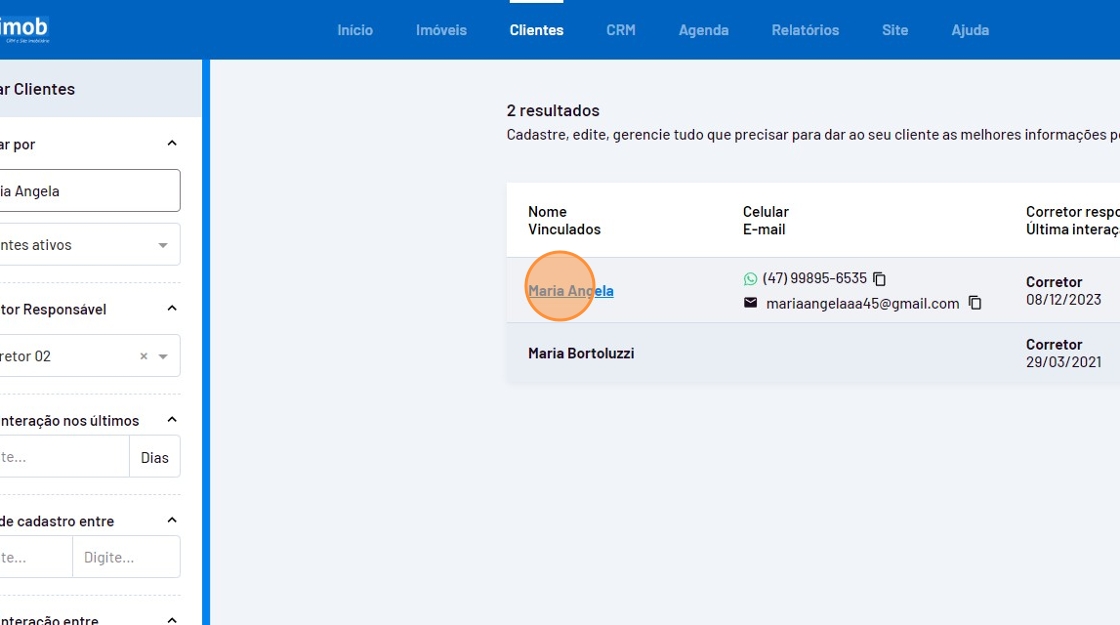Collapse the registration date range section
Viewport: 1120px width, 625px height.
point(171,521)
